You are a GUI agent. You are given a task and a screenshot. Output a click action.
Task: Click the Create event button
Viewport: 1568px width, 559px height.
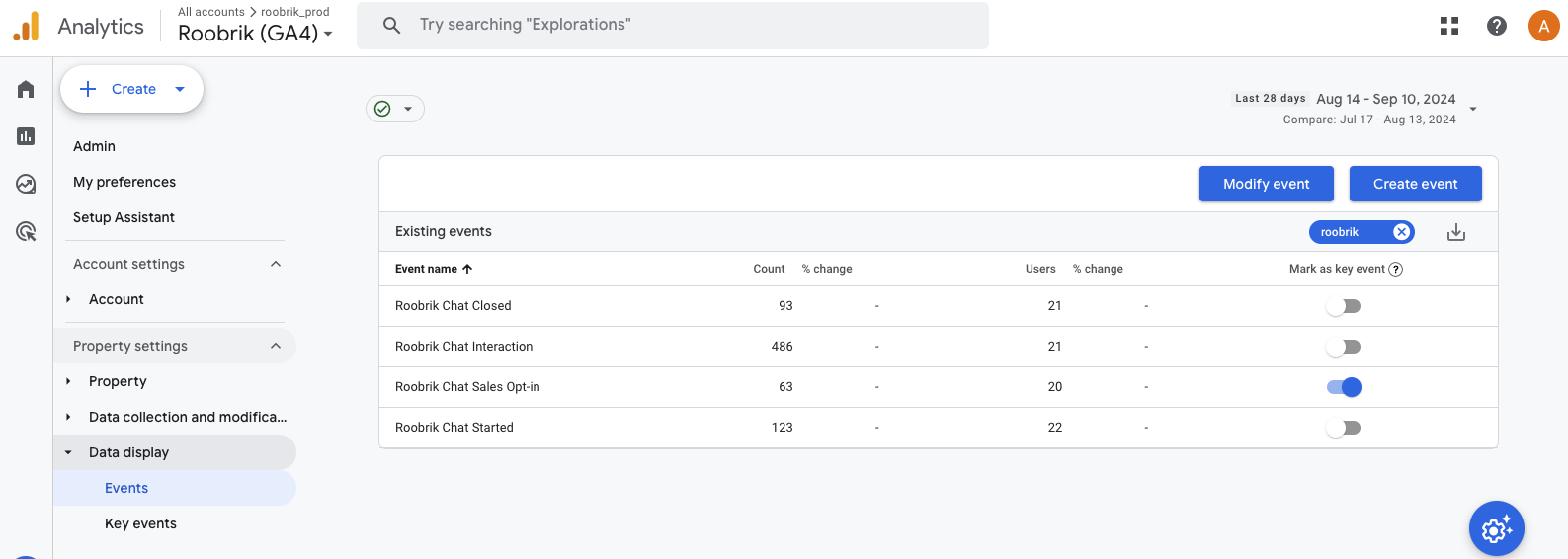pyautogui.click(x=1416, y=184)
